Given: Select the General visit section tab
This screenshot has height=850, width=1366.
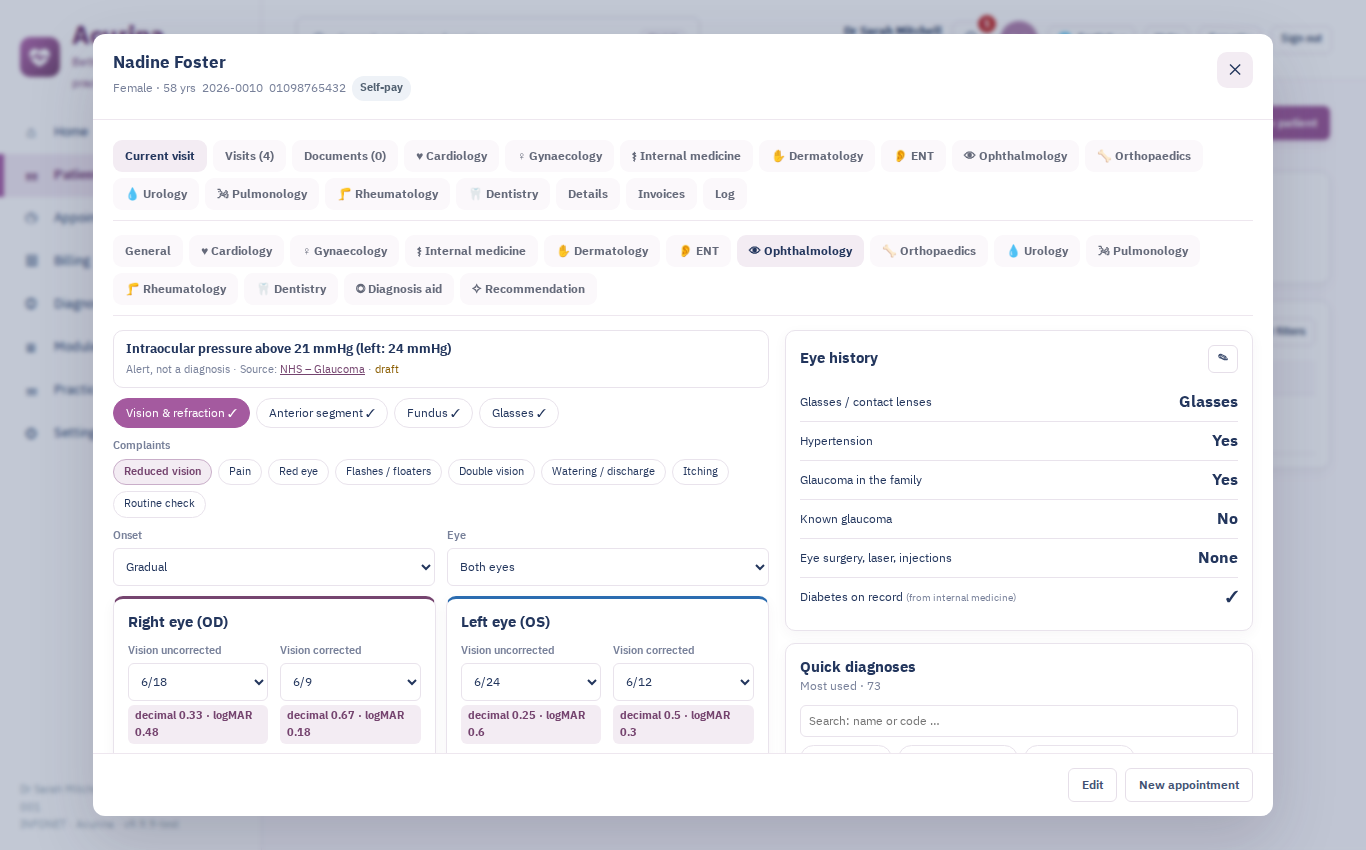Looking at the screenshot, I should (x=148, y=251).
